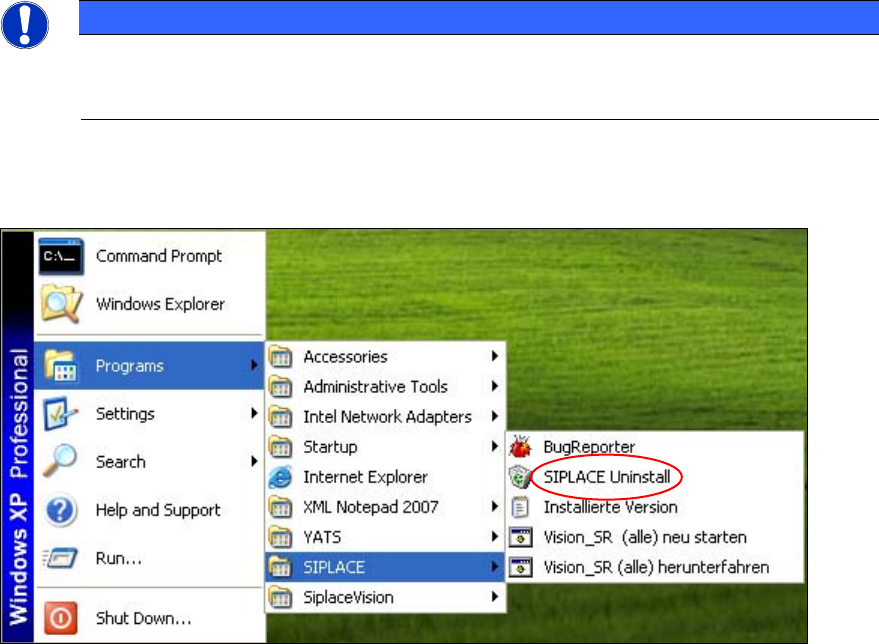Select Vision_SR (alle) neu starten label
The height and width of the screenshot is (644, 879).
(645, 538)
